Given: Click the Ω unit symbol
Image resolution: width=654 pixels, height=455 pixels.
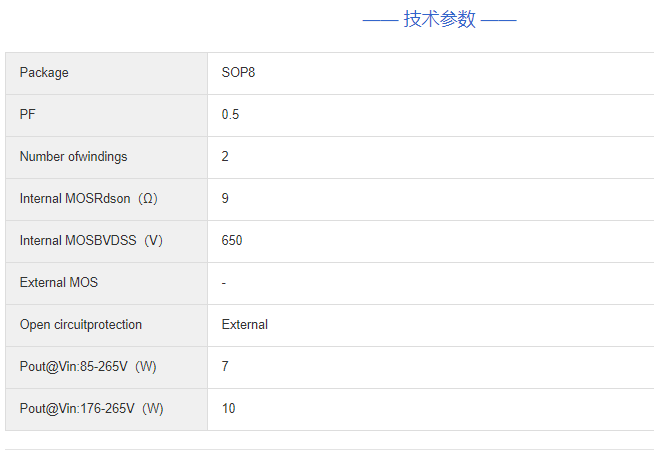Looking at the screenshot, I should (148, 199).
